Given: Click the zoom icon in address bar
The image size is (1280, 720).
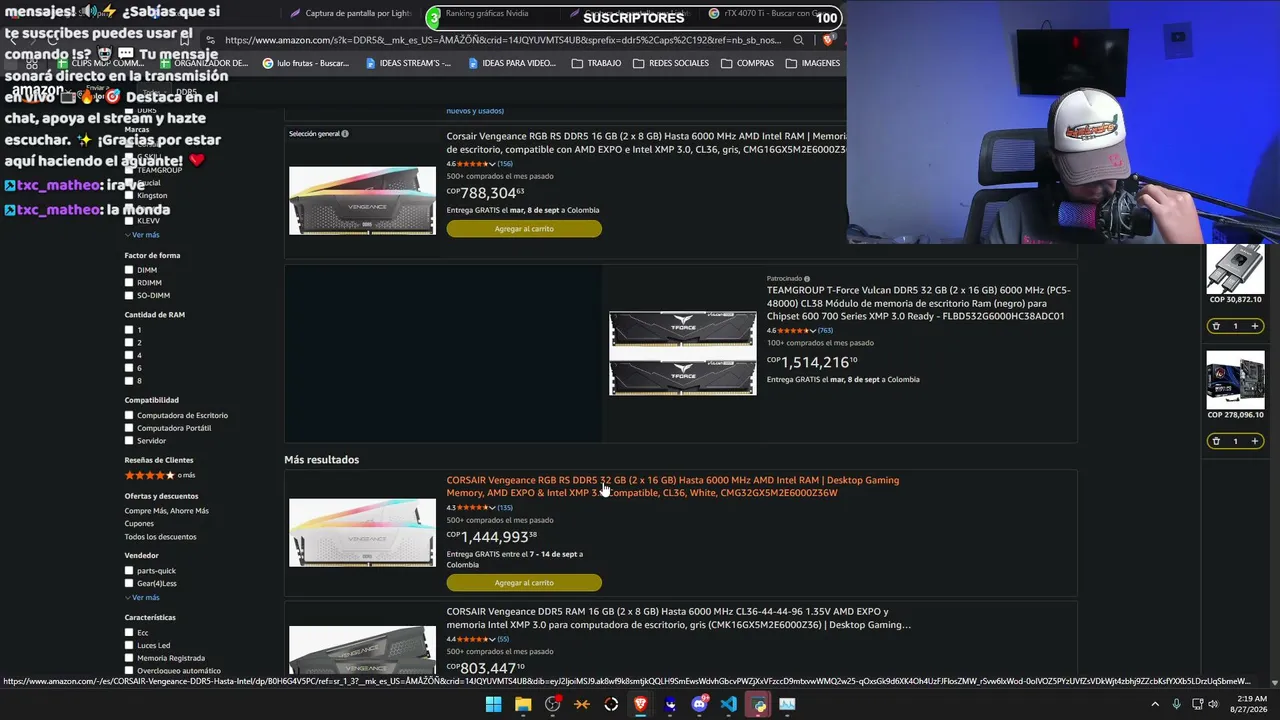Looking at the screenshot, I should click(798, 40).
